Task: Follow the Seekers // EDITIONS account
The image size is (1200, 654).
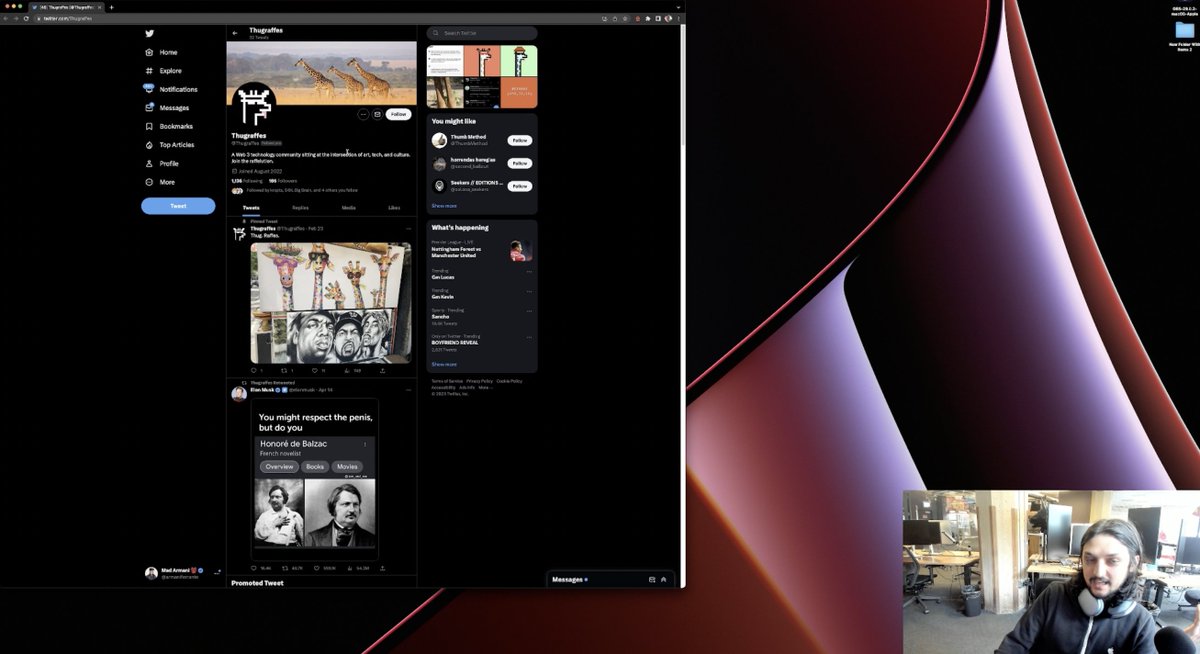Action: tap(519, 186)
